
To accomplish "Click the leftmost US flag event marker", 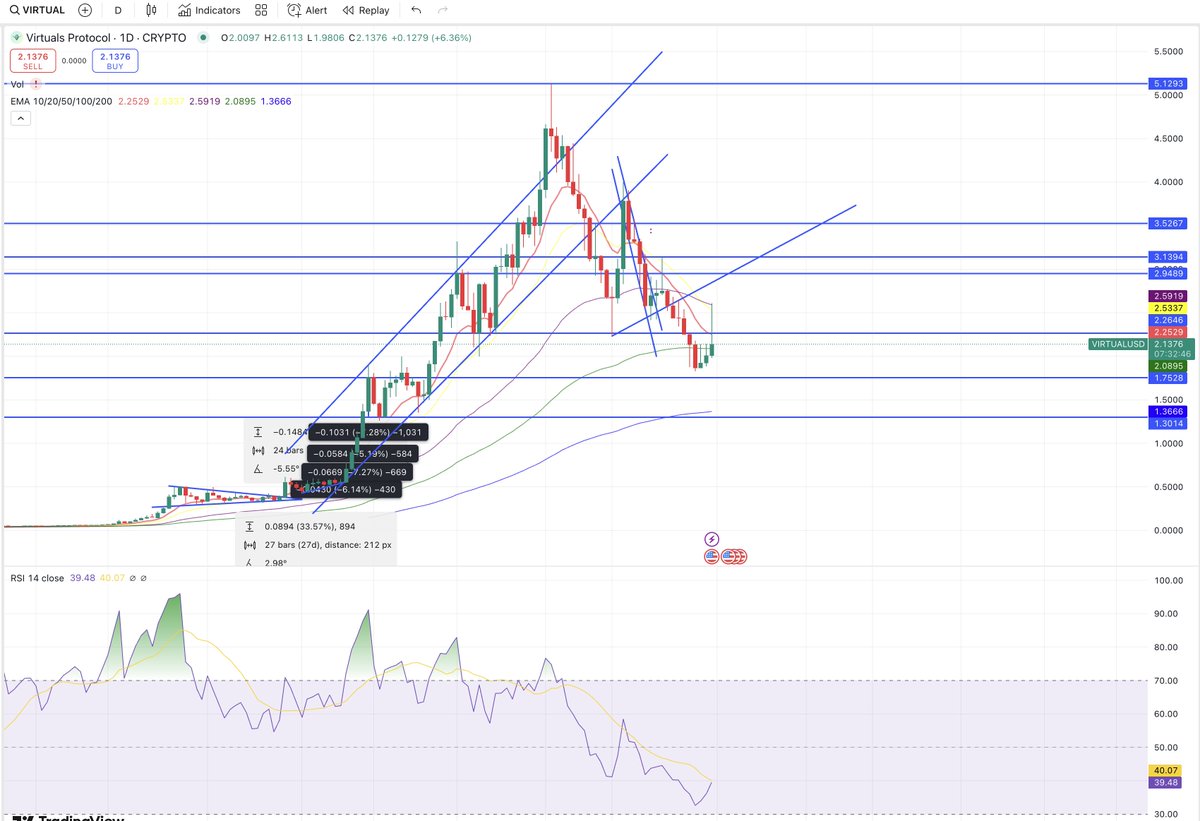I will point(711,556).
